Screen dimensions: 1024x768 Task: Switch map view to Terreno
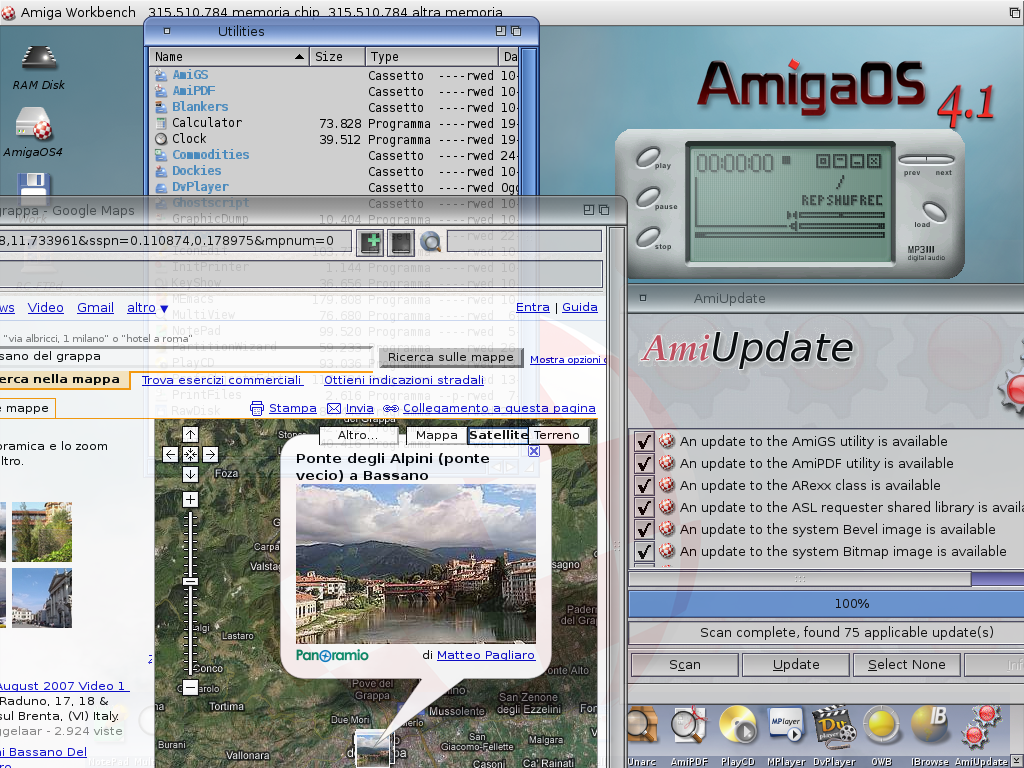click(x=558, y=435)
